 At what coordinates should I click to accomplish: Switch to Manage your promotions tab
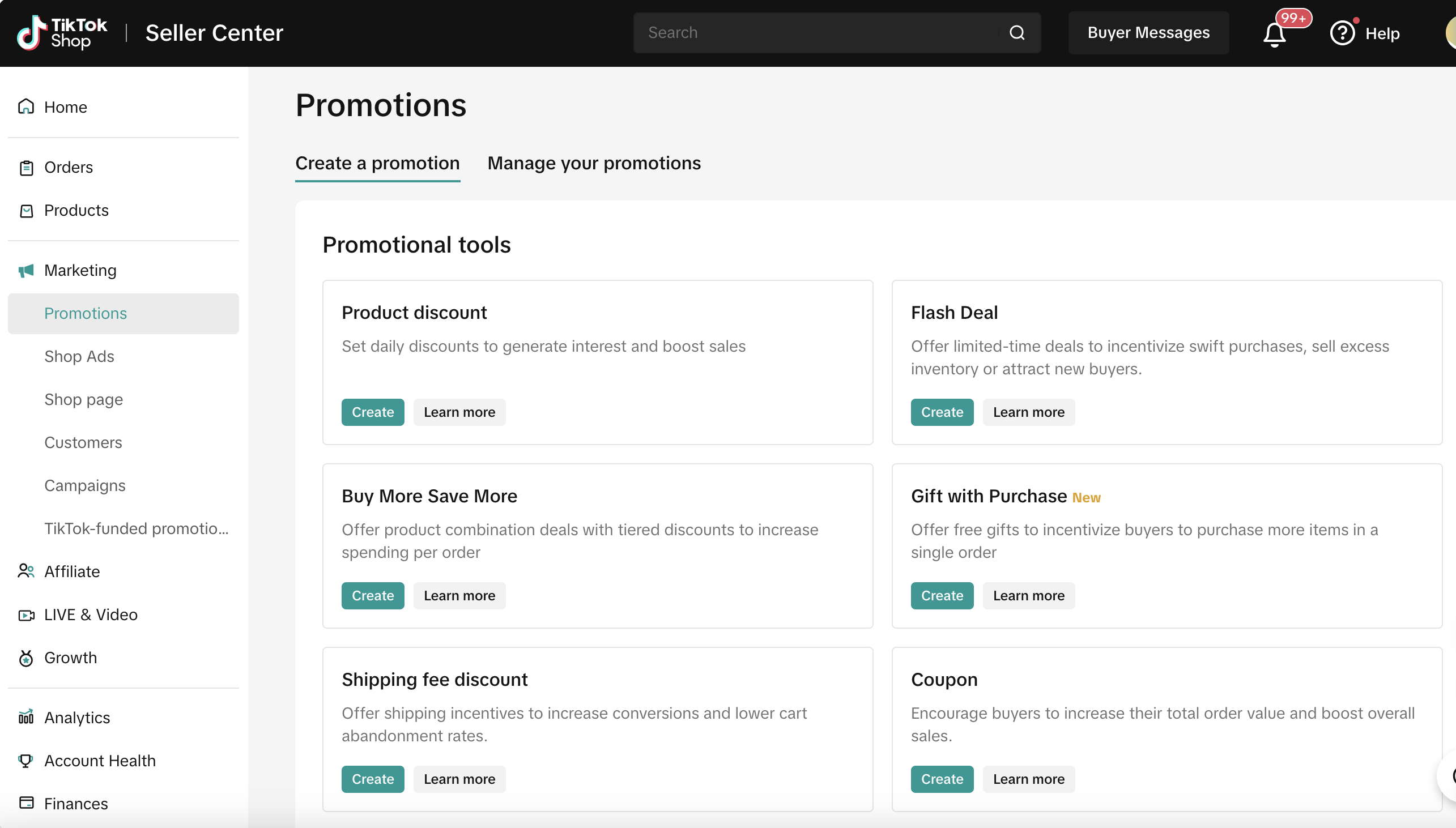coord(594,163)
